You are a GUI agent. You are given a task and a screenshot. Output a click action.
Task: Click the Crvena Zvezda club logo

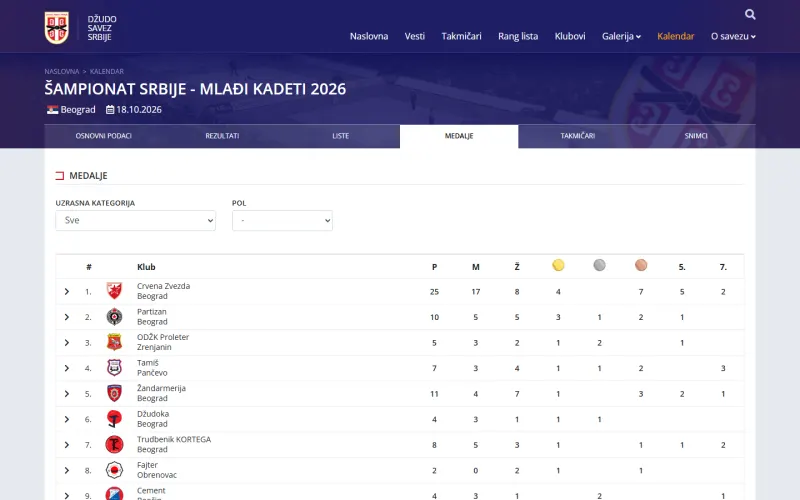114,291
